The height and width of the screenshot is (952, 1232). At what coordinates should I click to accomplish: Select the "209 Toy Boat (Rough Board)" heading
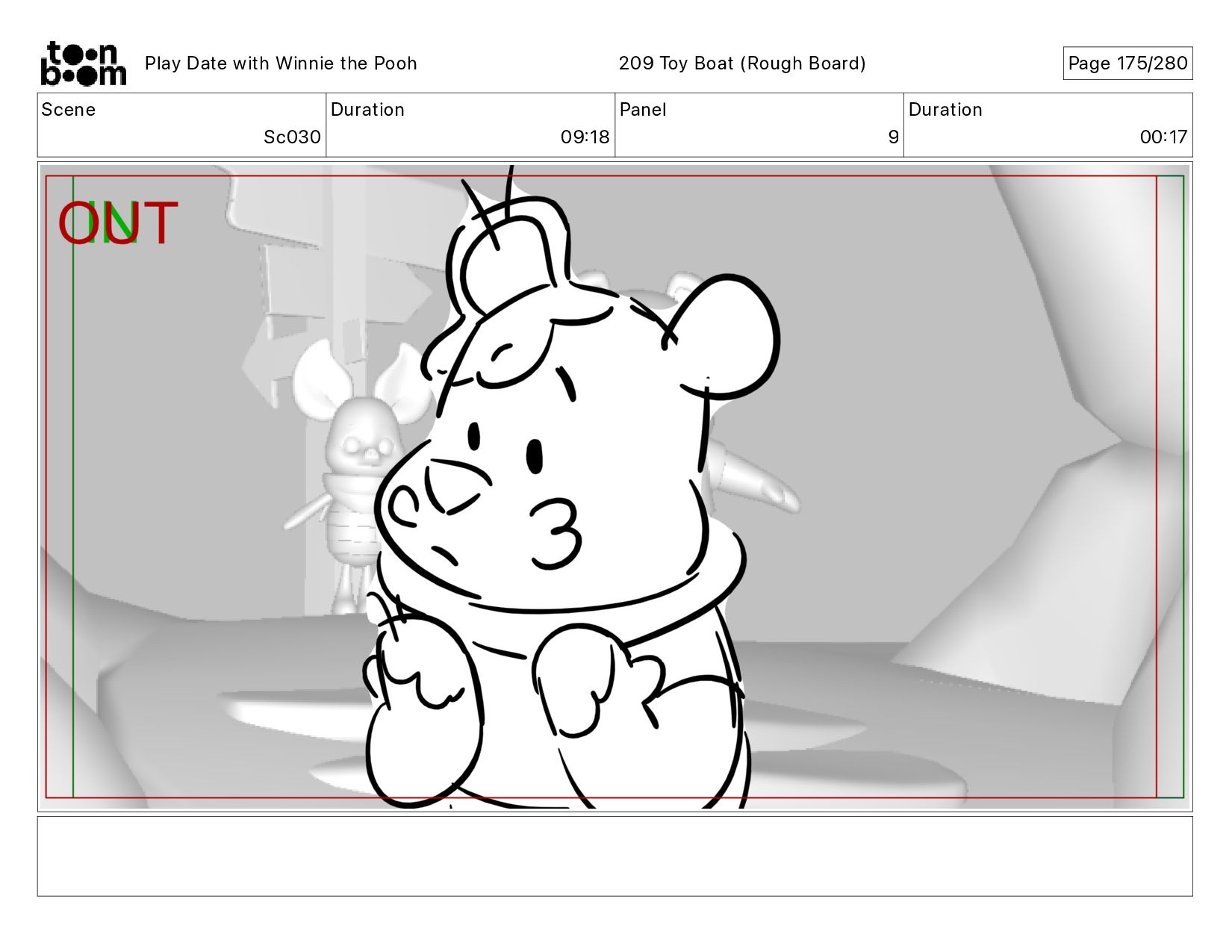742,63
